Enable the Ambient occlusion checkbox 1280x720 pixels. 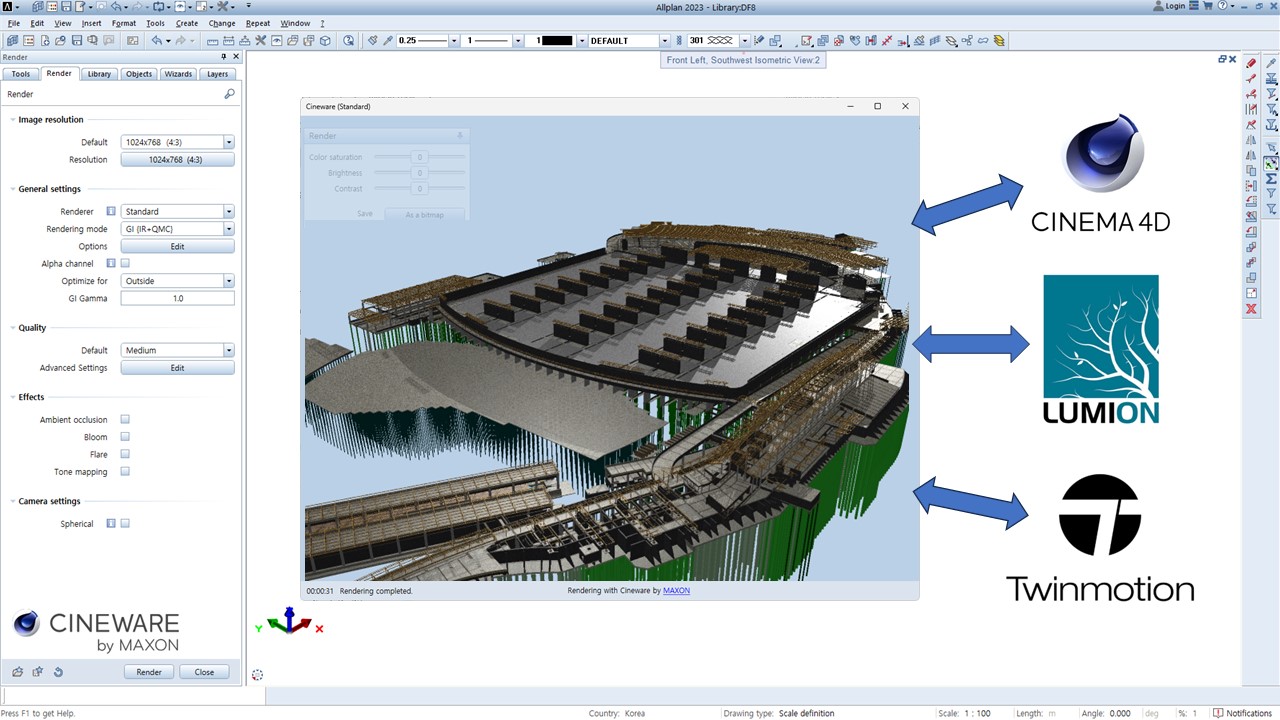click(125, 420)
